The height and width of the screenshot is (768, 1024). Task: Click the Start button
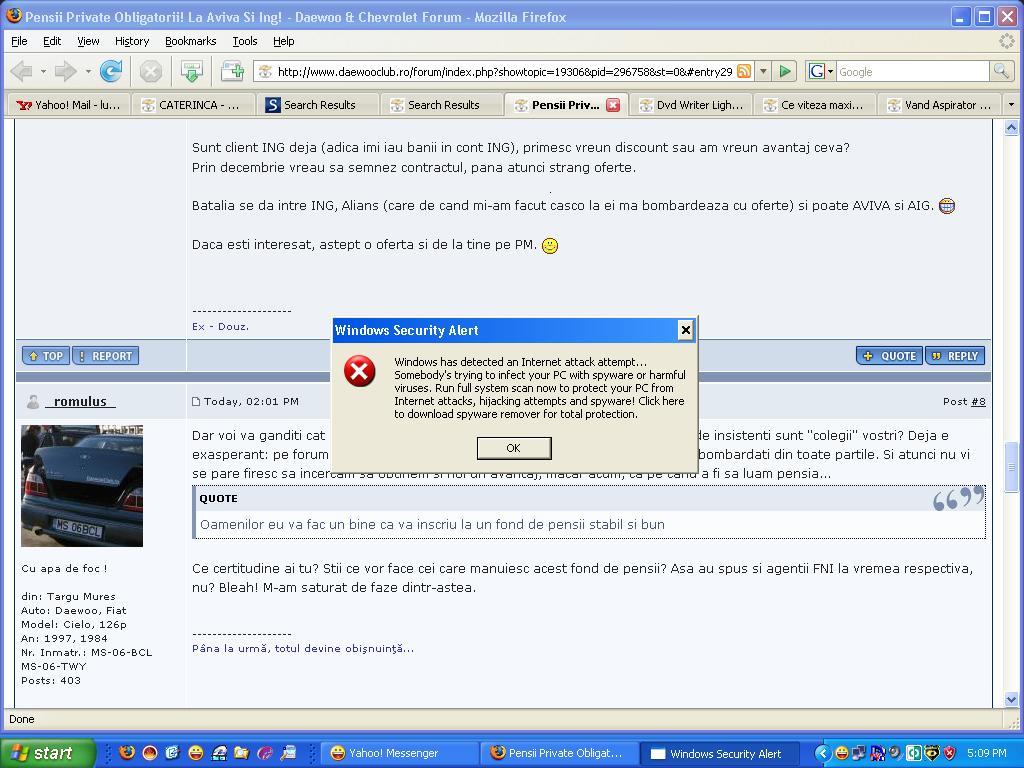[x=47, y=753]
